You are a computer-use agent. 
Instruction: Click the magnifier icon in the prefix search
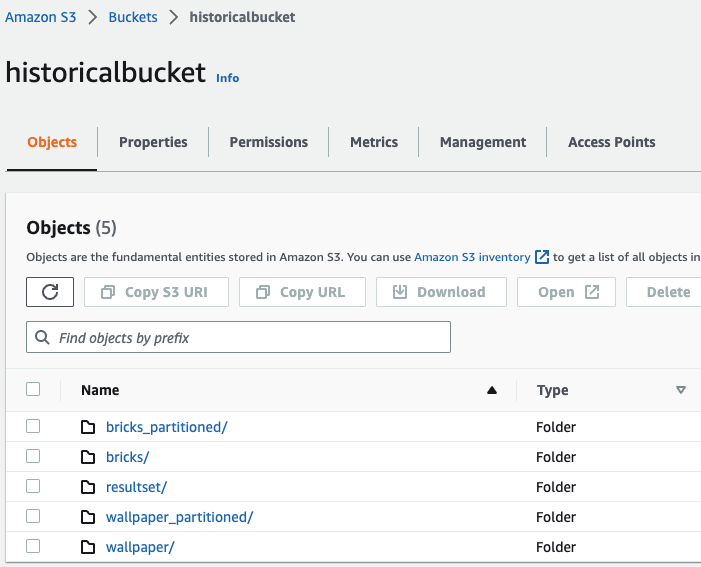43,338
